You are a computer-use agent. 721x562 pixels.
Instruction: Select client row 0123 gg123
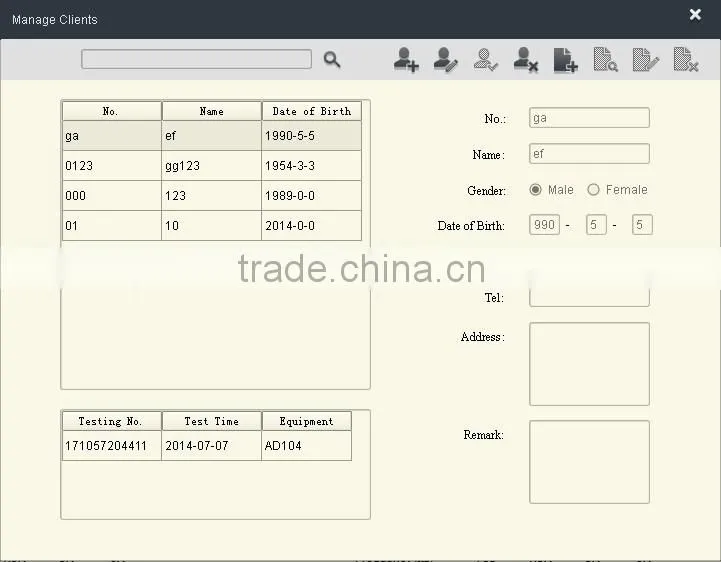pos(212,166)
